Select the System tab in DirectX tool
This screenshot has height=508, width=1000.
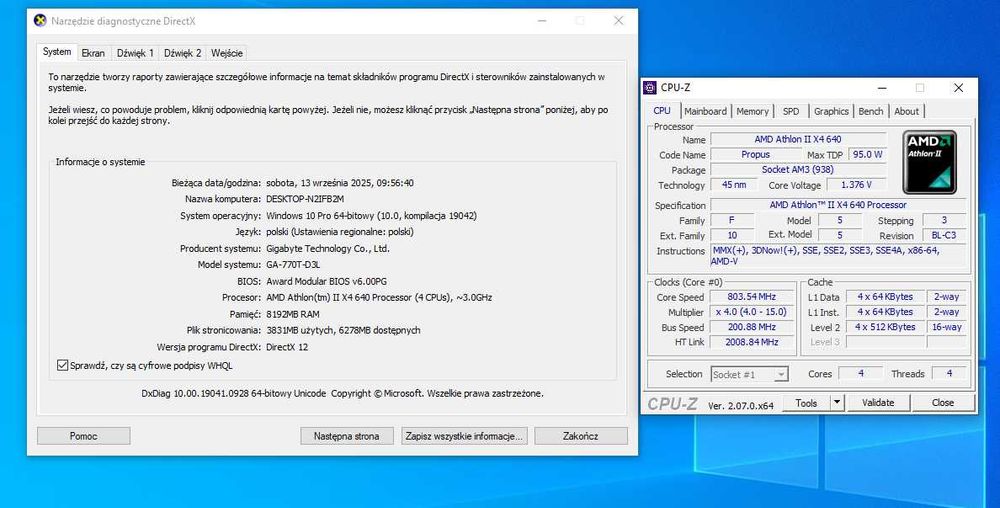(x=57, y=52)
